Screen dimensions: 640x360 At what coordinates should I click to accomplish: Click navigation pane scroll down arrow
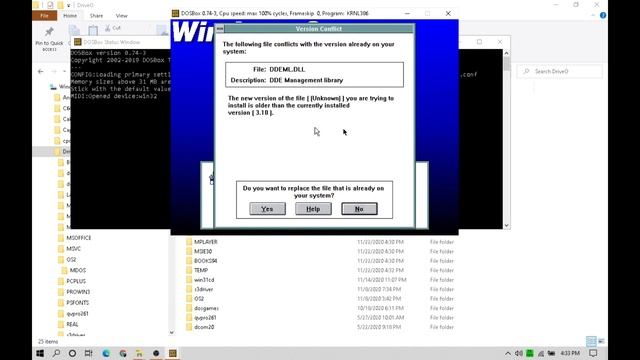point(172,332)
